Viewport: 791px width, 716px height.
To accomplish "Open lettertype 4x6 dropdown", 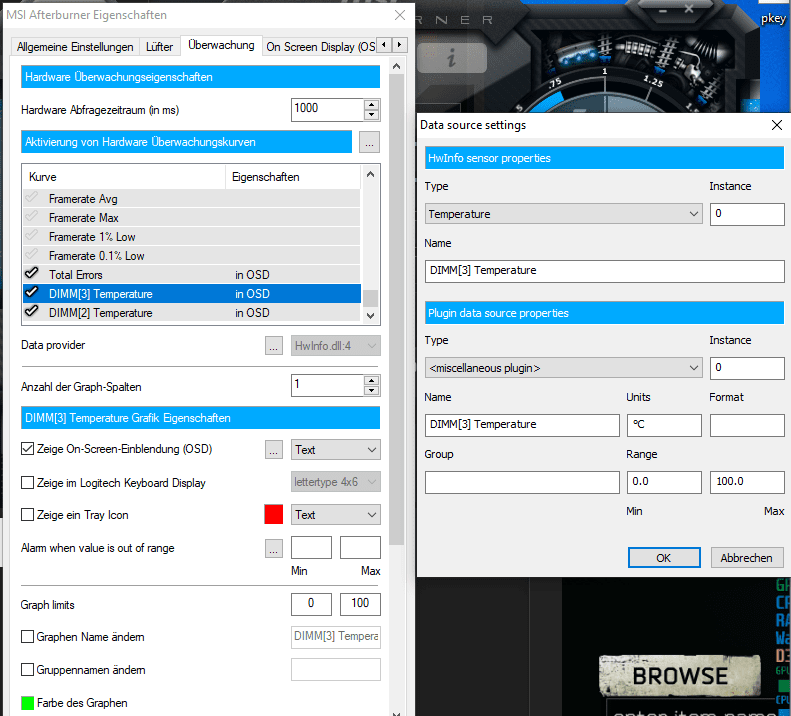I will coord(335,482).
